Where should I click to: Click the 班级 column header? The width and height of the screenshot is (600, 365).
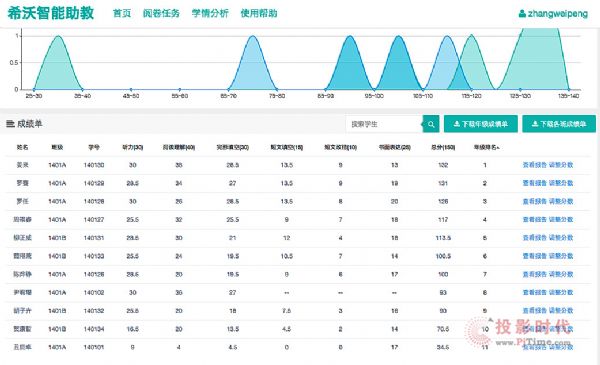point(57,147)
